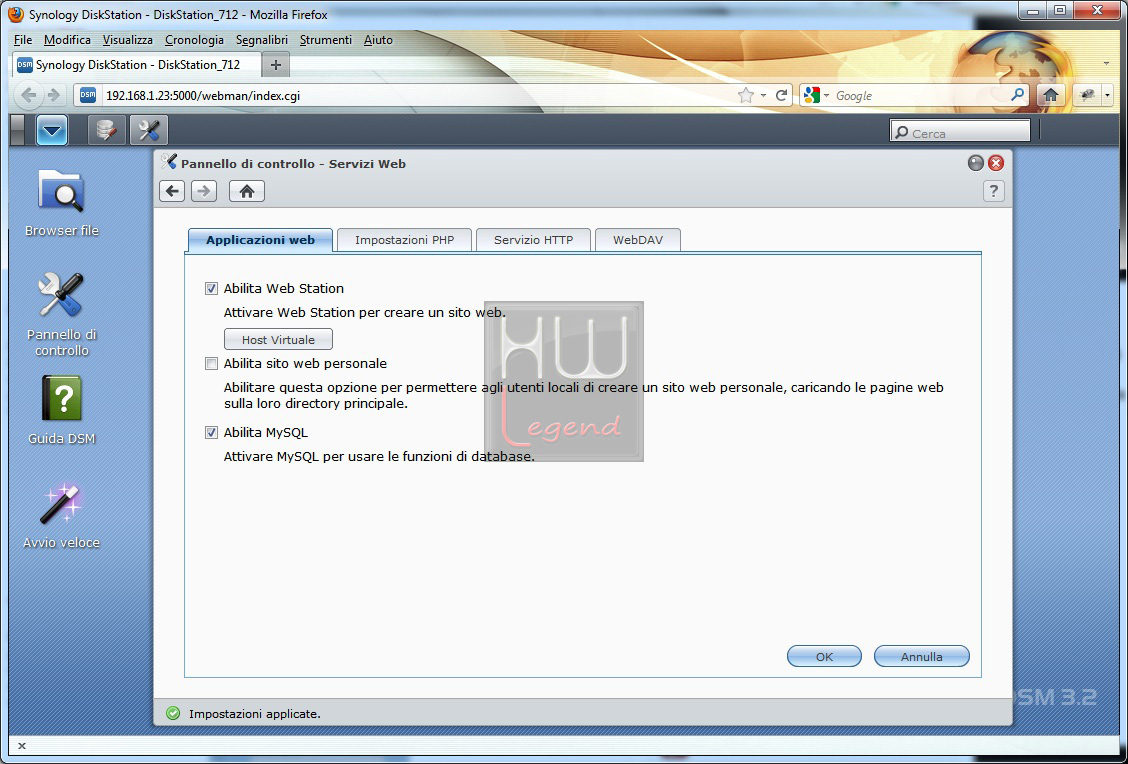
Task: Close the Firefox add-on bar
Action: [22, 746]
